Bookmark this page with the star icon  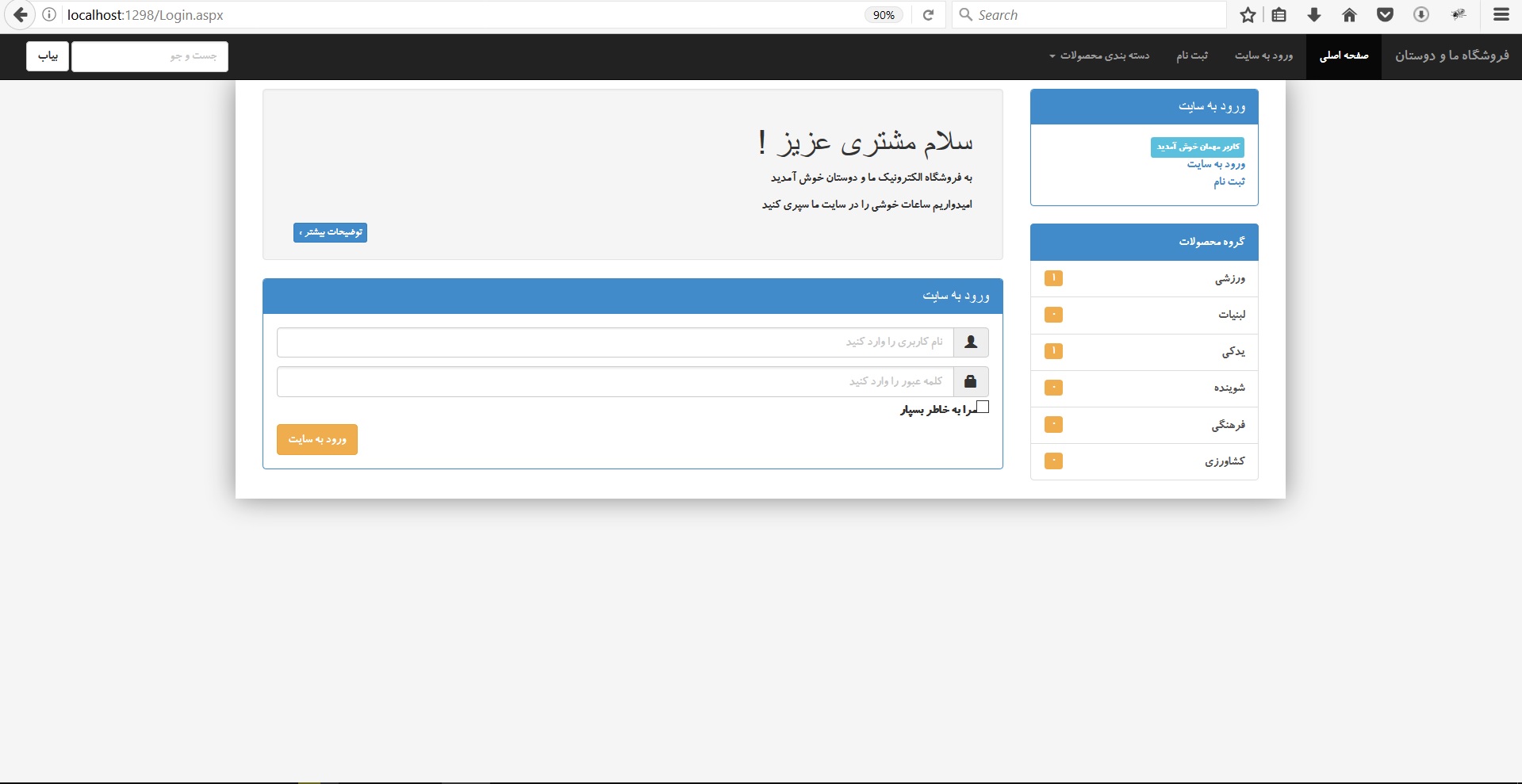pyautogui.click(x=1248, y=15)
